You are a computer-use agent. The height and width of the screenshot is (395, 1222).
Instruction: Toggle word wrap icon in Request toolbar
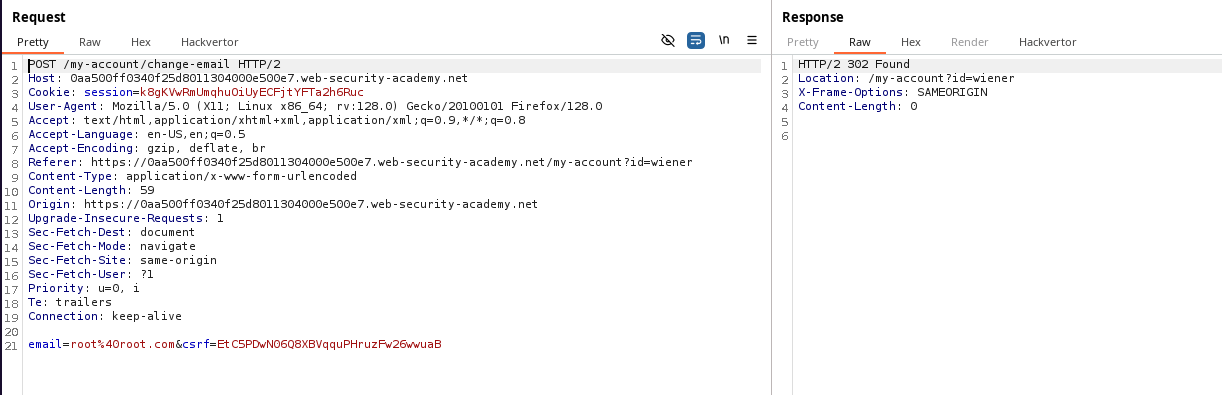click(696, 41)
